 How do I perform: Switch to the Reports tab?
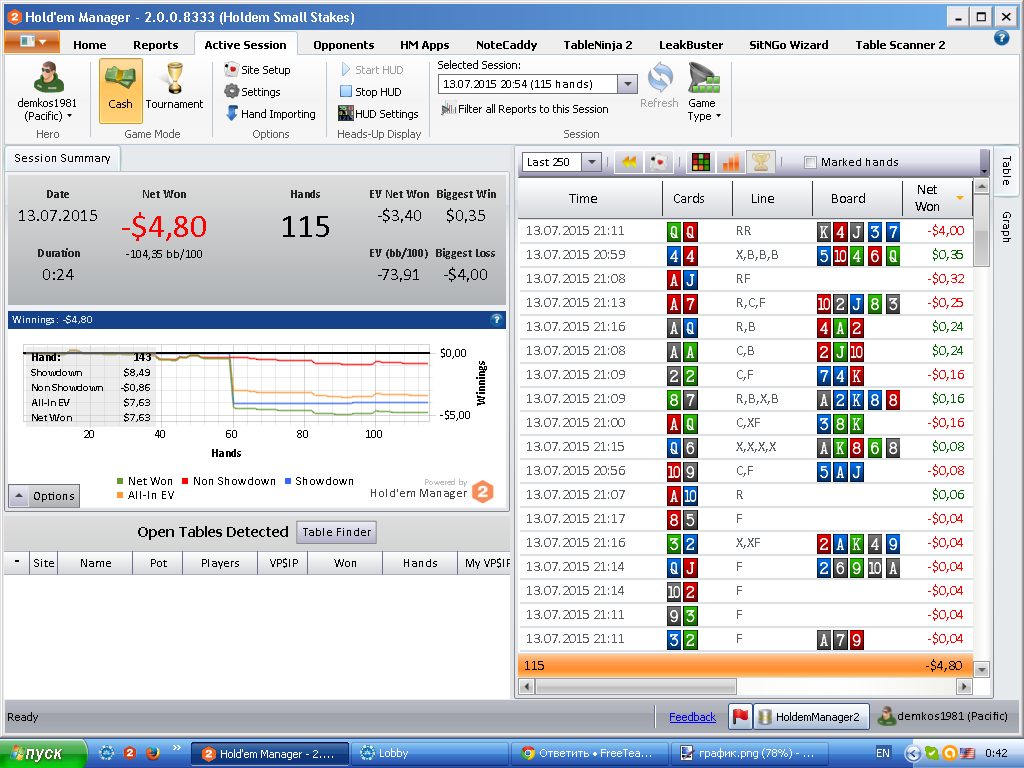pos(155,44)
